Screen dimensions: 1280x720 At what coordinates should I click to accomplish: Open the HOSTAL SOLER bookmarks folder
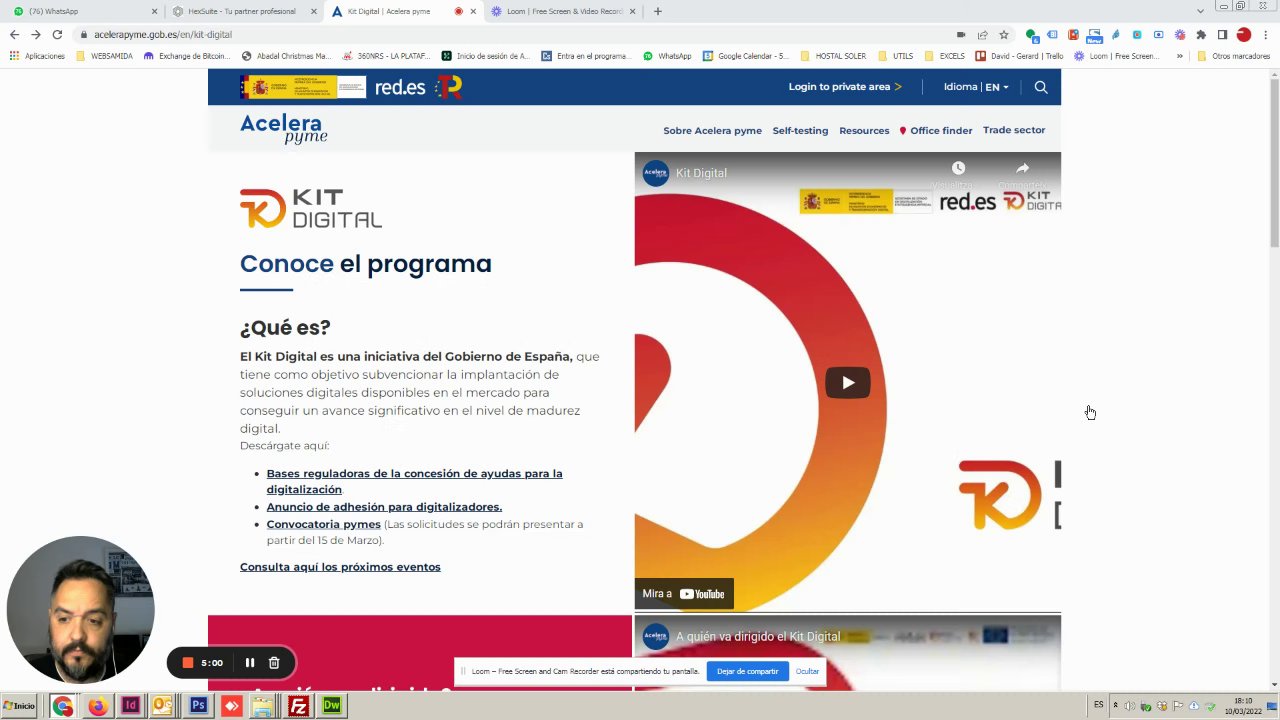(x=835, y=56)
